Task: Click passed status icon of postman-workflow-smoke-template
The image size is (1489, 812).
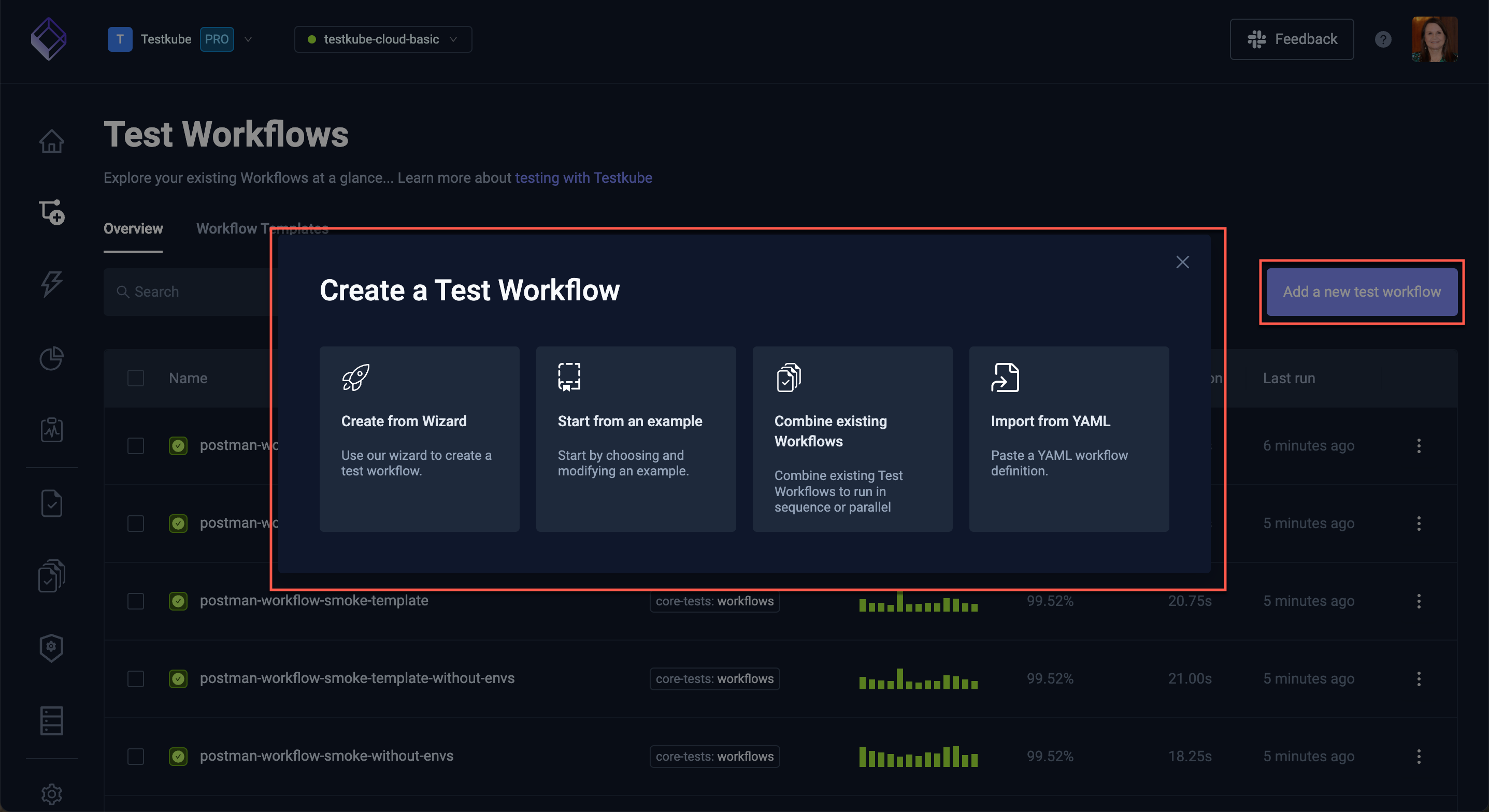Action: click(x=178, y=601)
